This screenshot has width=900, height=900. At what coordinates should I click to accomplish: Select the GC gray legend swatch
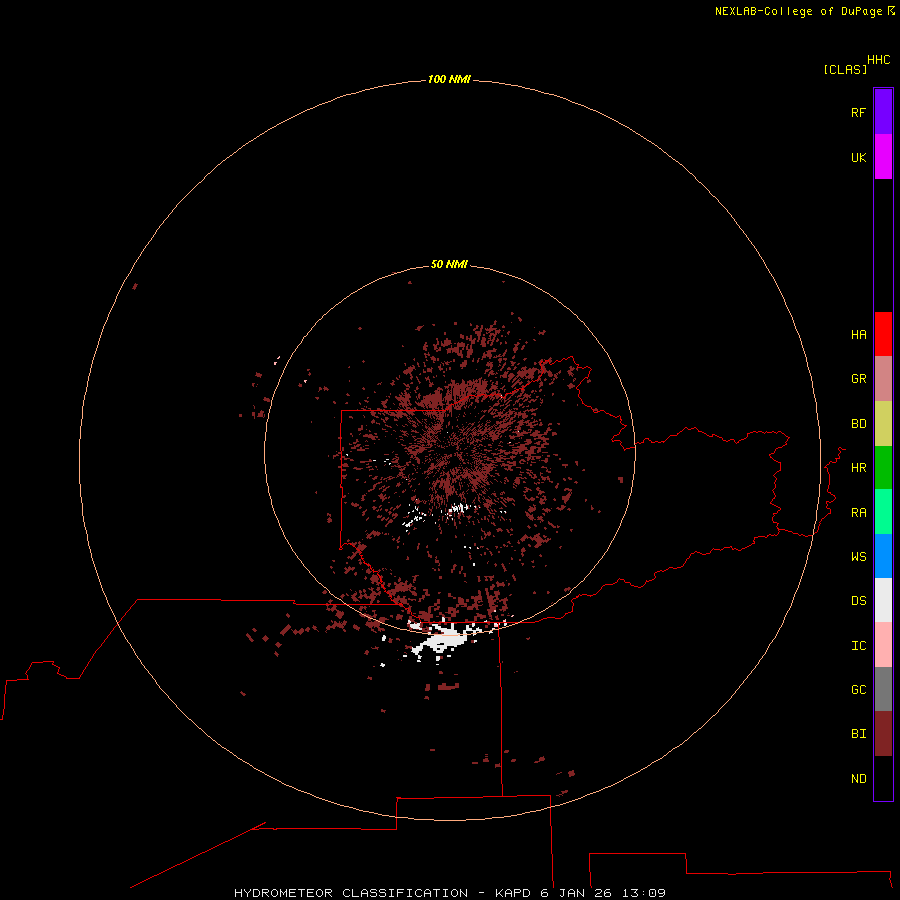883,689
